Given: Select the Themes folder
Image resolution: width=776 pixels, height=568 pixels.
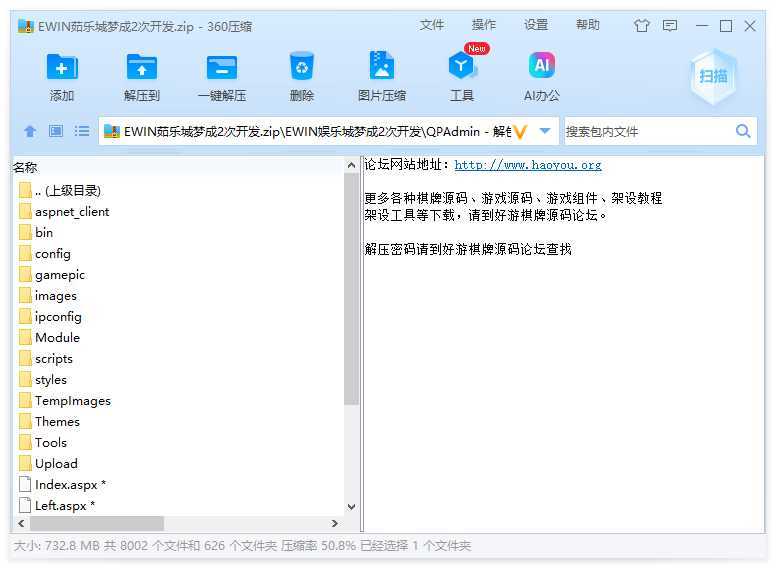Looking at the screenshot, I should tap(49, 422).
